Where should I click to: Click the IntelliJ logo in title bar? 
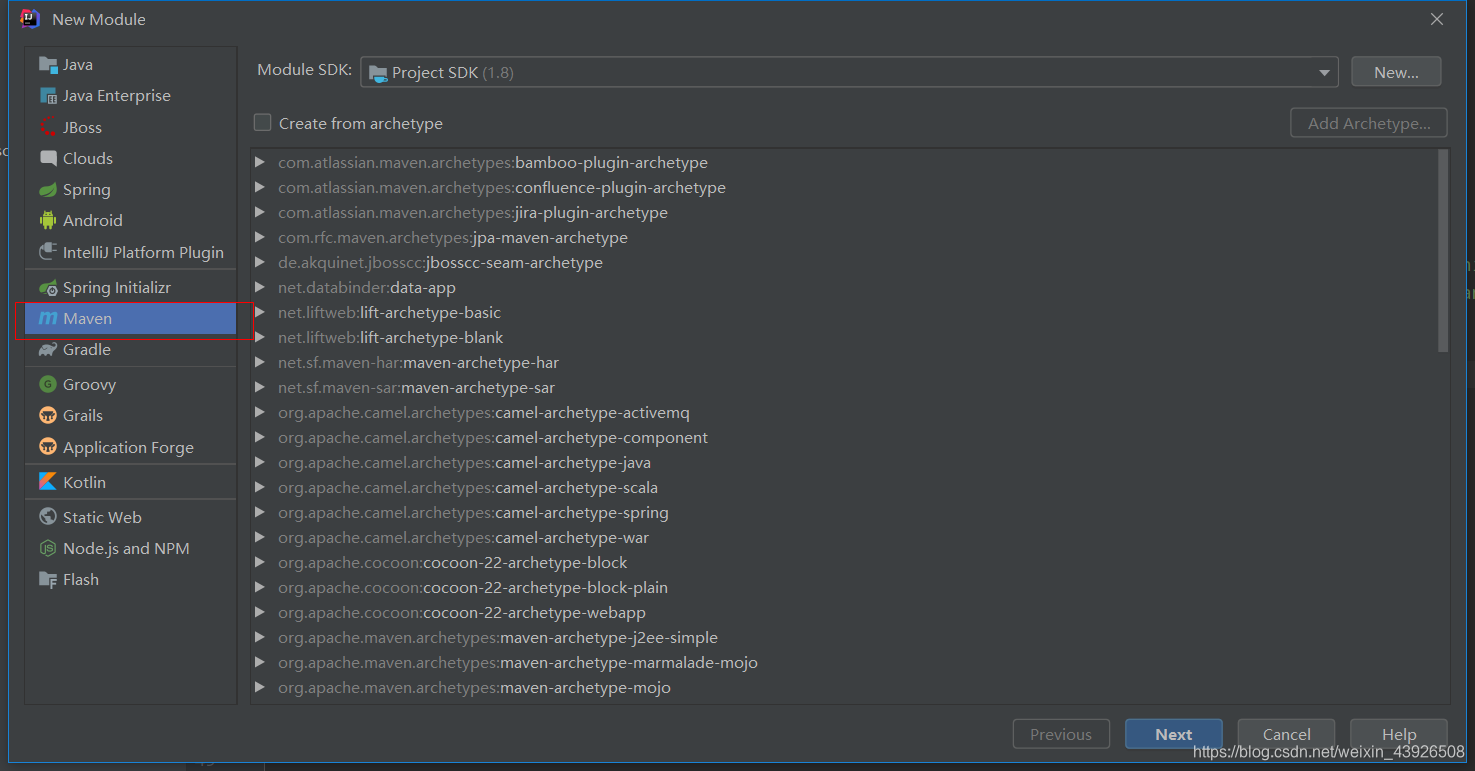(x=30, y=19)
